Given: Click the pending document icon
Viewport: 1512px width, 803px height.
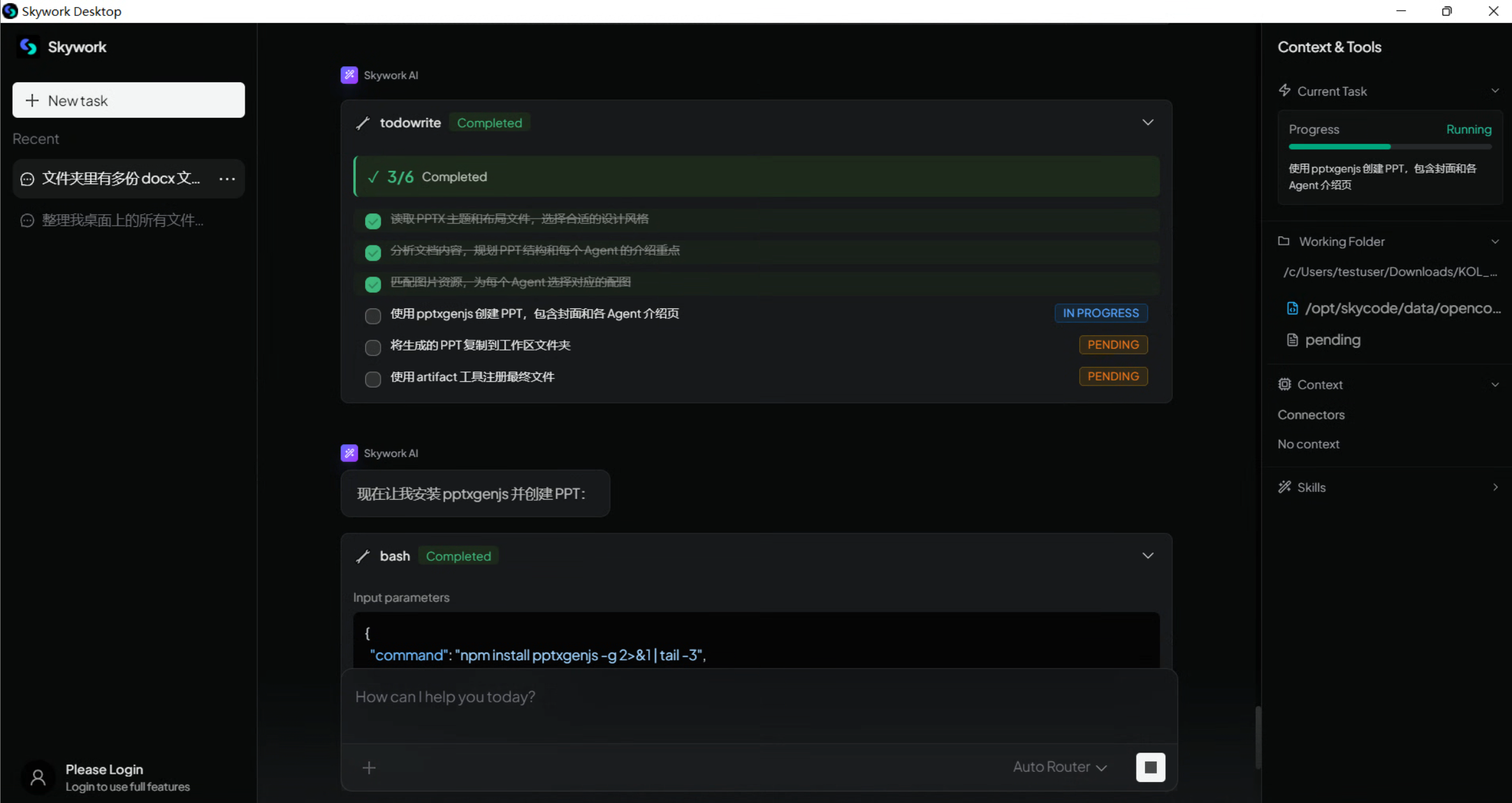Looking at the screenshot, I should click(x=1292, y=340).
